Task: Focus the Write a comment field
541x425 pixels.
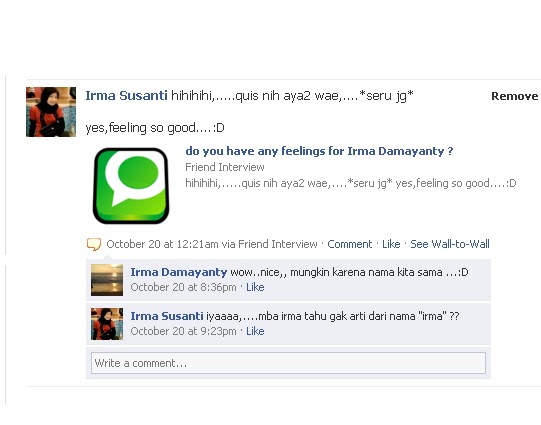Action: coord(288,363)
